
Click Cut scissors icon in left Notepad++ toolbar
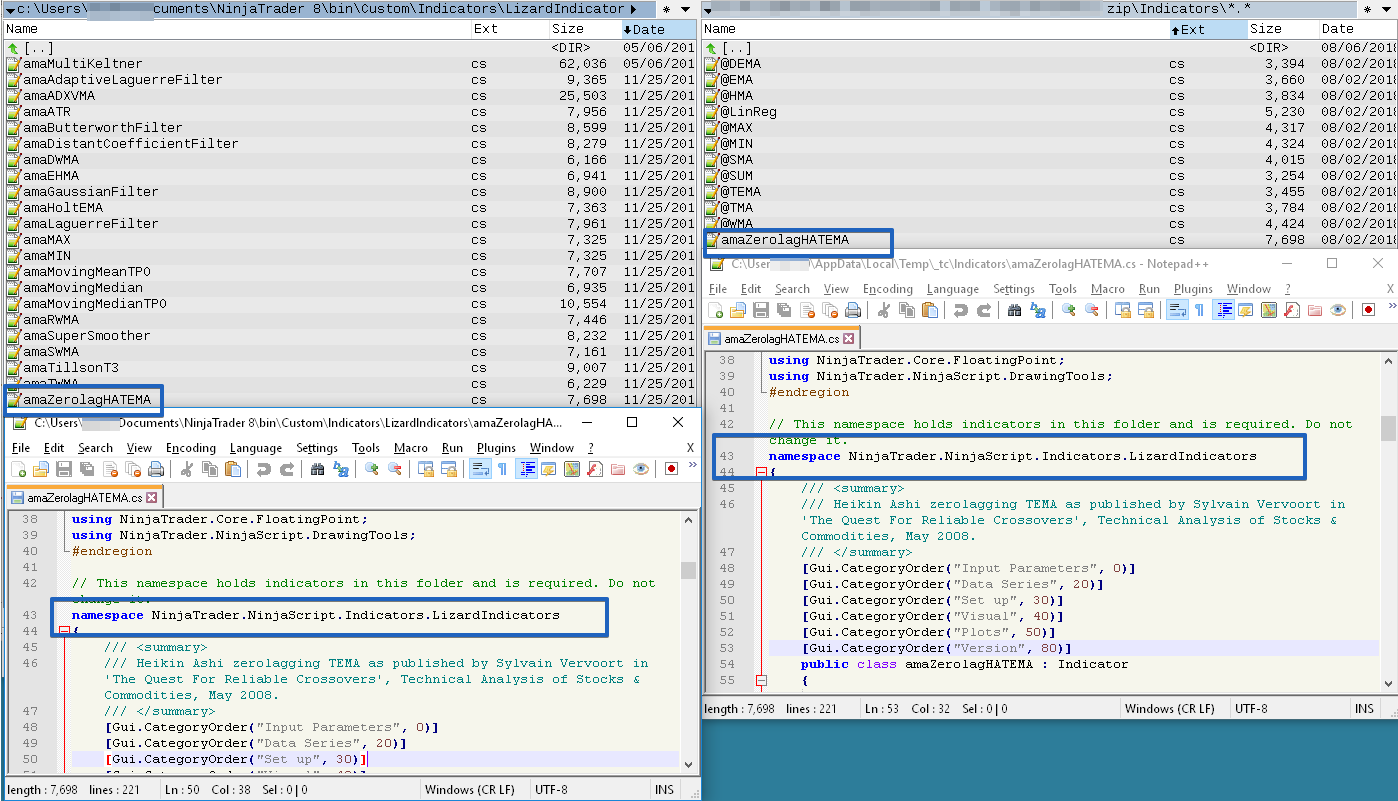pos(186,469)
